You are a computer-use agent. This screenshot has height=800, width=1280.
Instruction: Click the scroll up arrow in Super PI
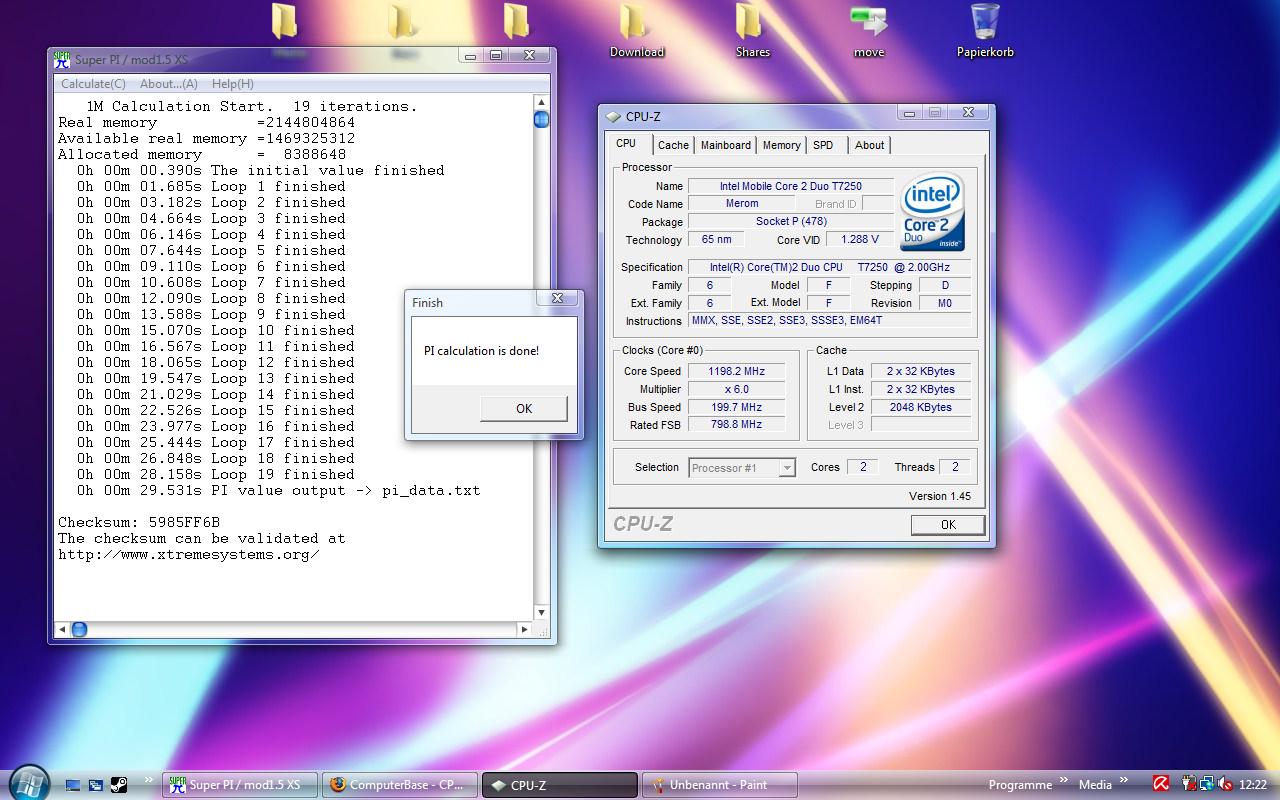(541, 102)
